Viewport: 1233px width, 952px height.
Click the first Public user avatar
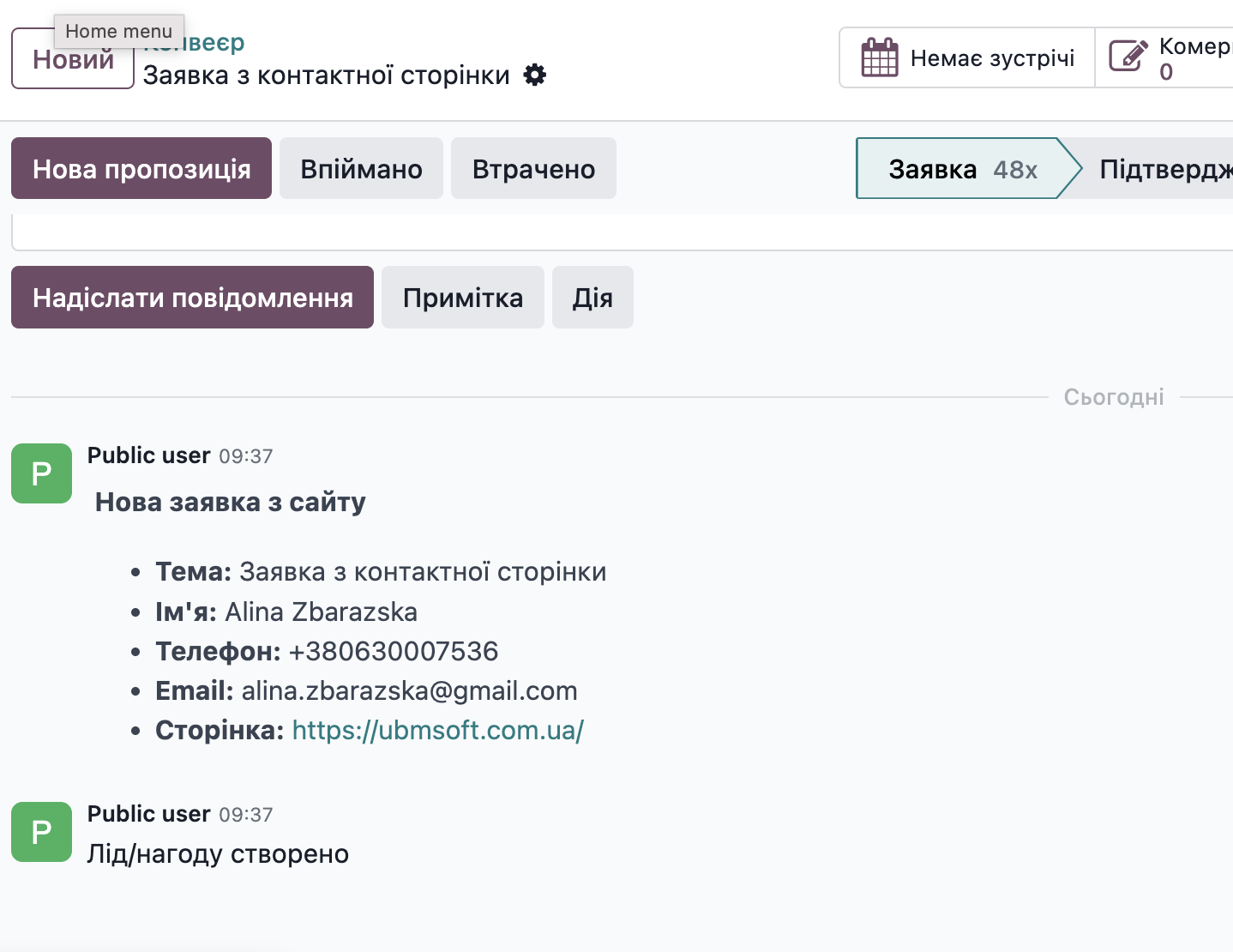point(41,473)
